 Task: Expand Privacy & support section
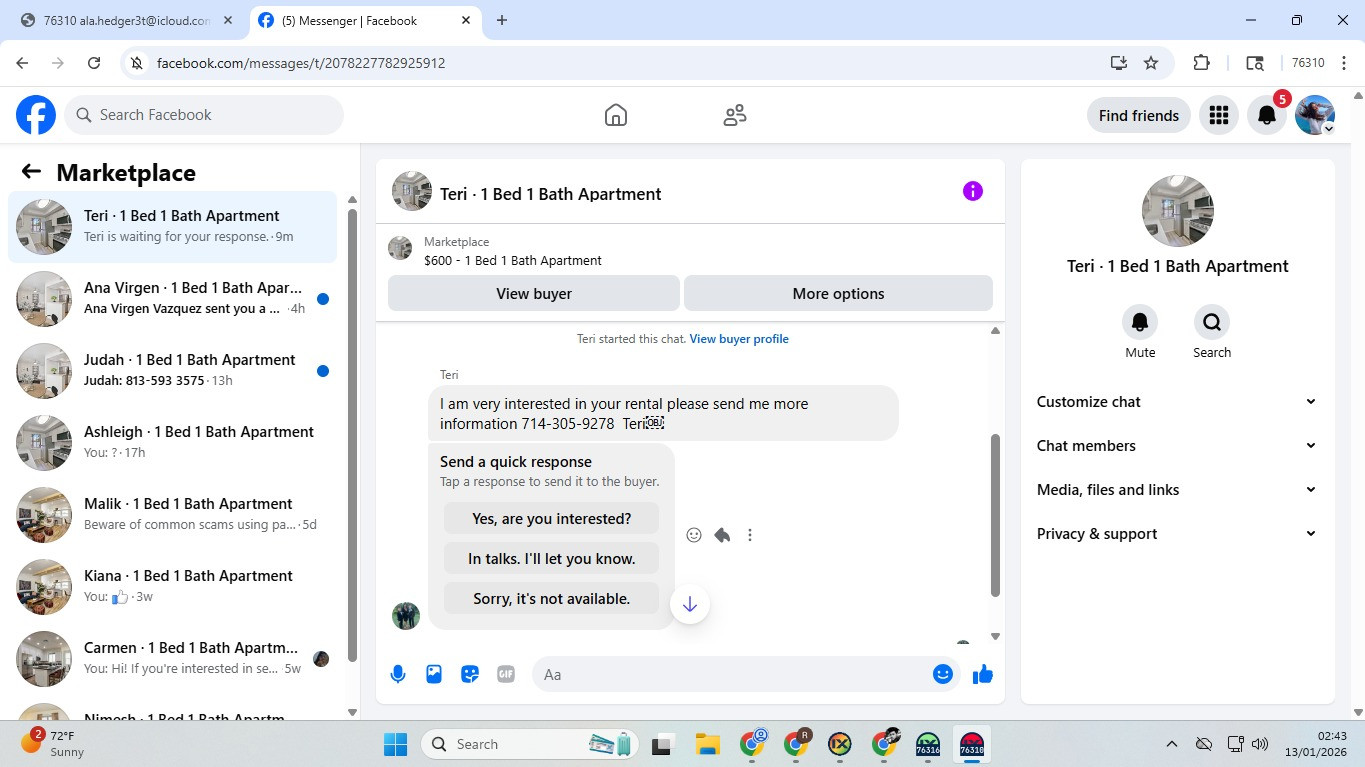coord(1177,534)
